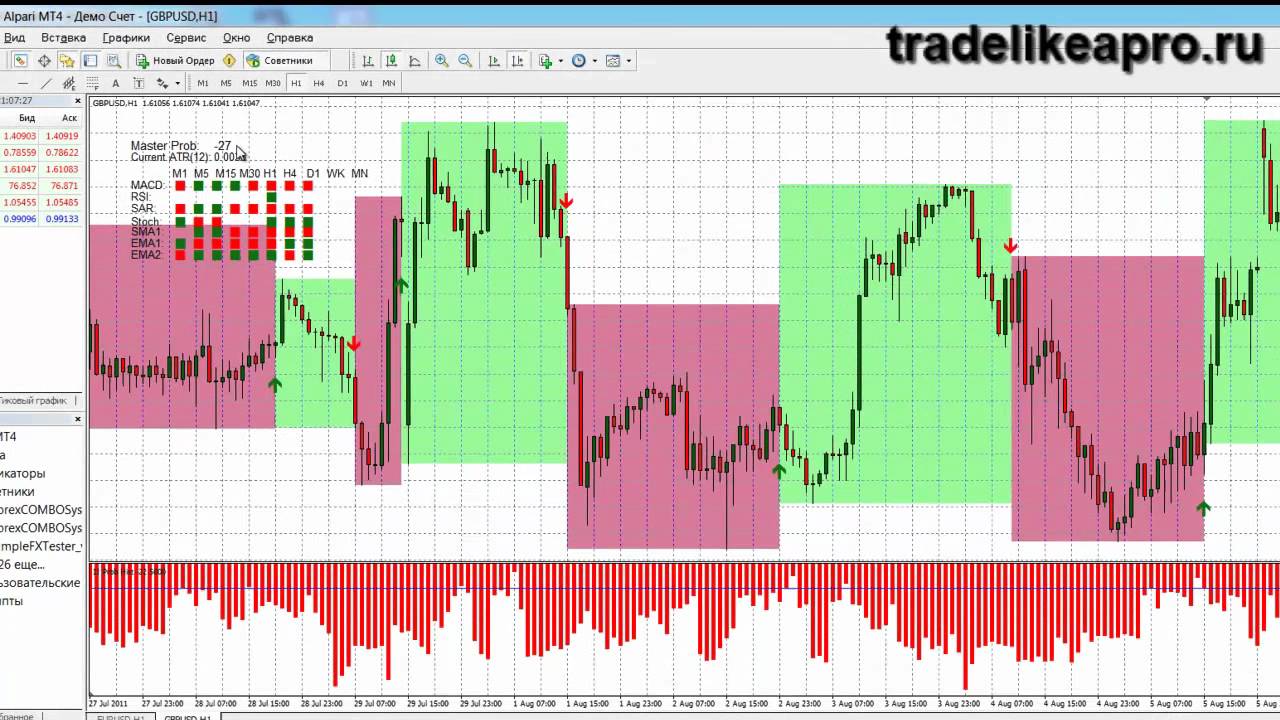This screenshot has height=720, width=1280.
Task: Select the quote row with bid 0.99096
Action: [41, 219]
